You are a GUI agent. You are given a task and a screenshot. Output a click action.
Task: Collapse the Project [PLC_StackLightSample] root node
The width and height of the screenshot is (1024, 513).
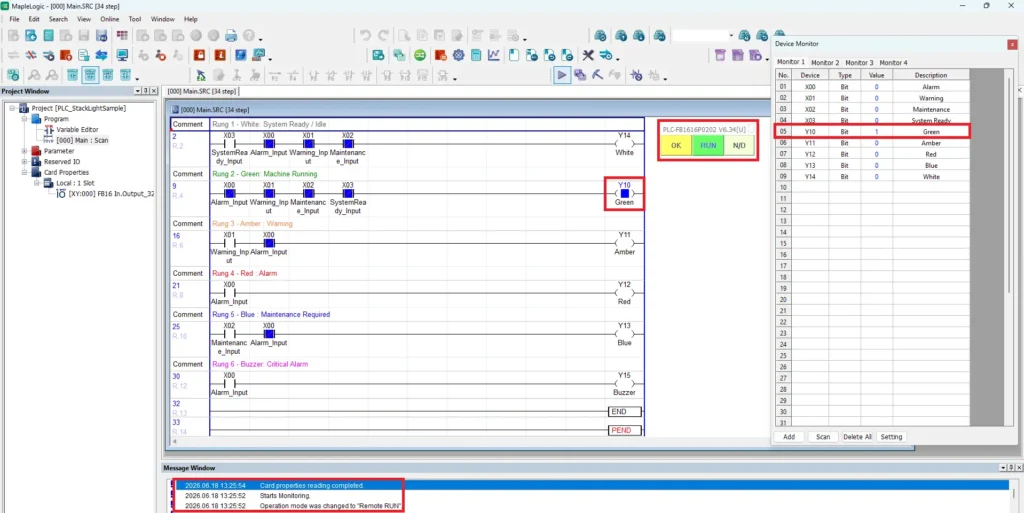coord(13,108)
